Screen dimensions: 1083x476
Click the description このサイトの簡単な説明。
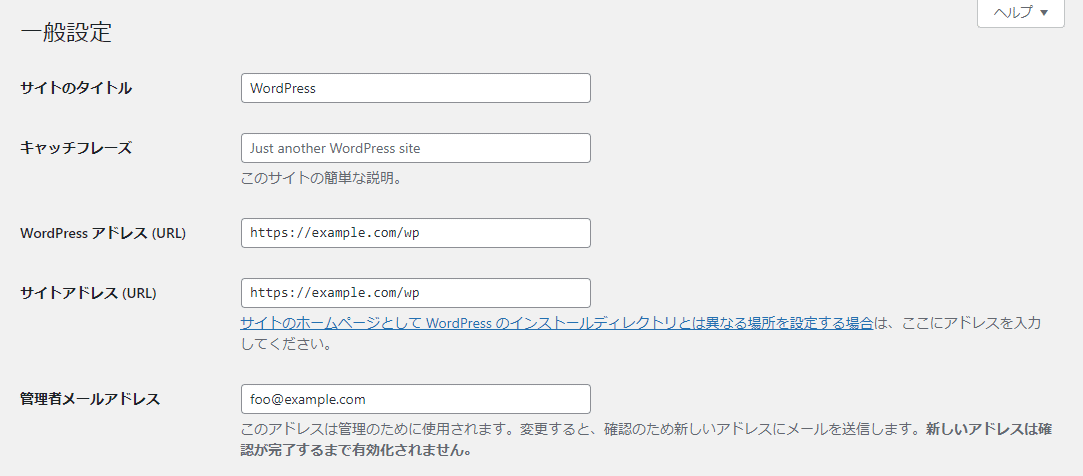321,178
